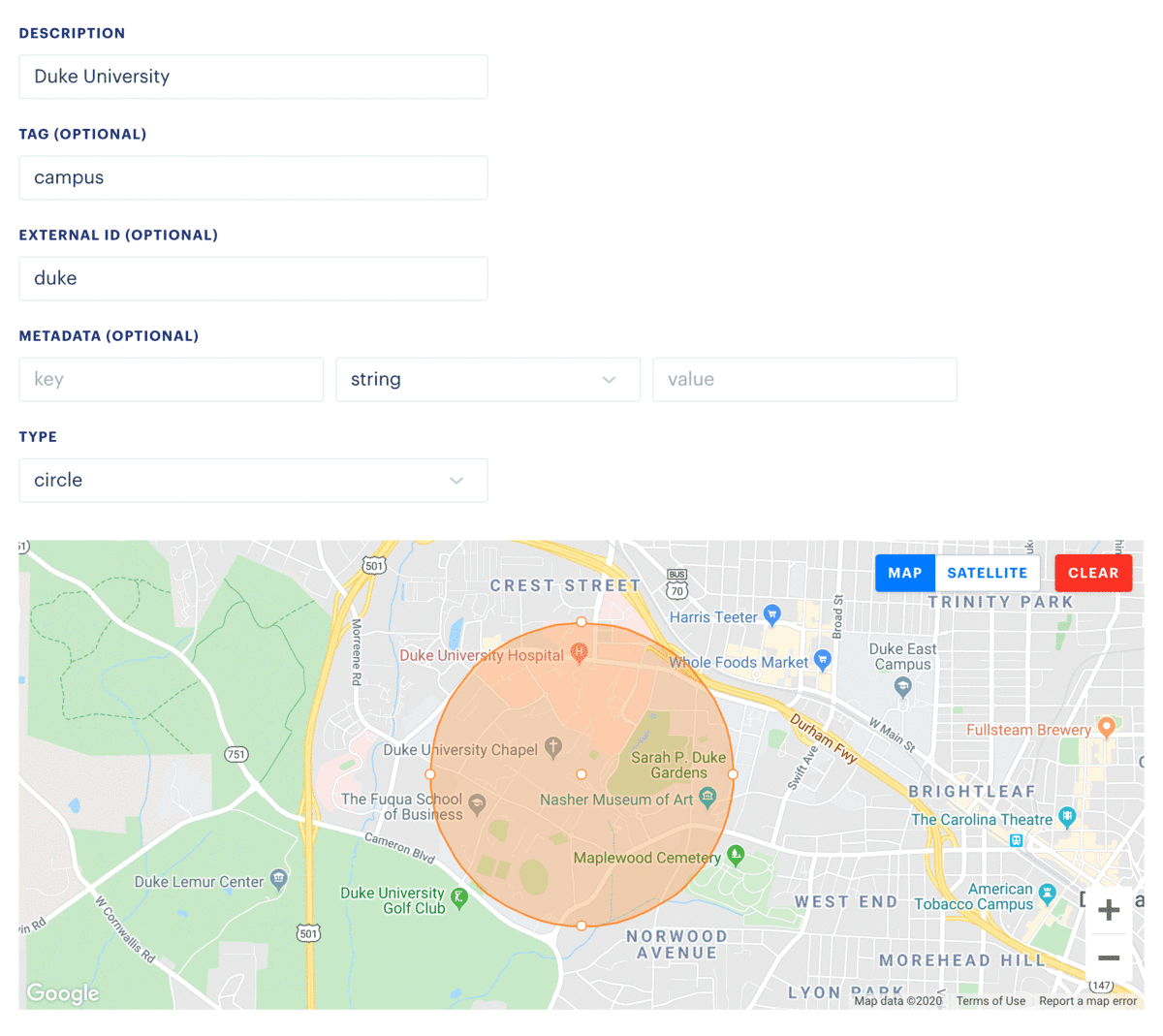Click the Duke University Hospital map pin

(x=579, y=653)
